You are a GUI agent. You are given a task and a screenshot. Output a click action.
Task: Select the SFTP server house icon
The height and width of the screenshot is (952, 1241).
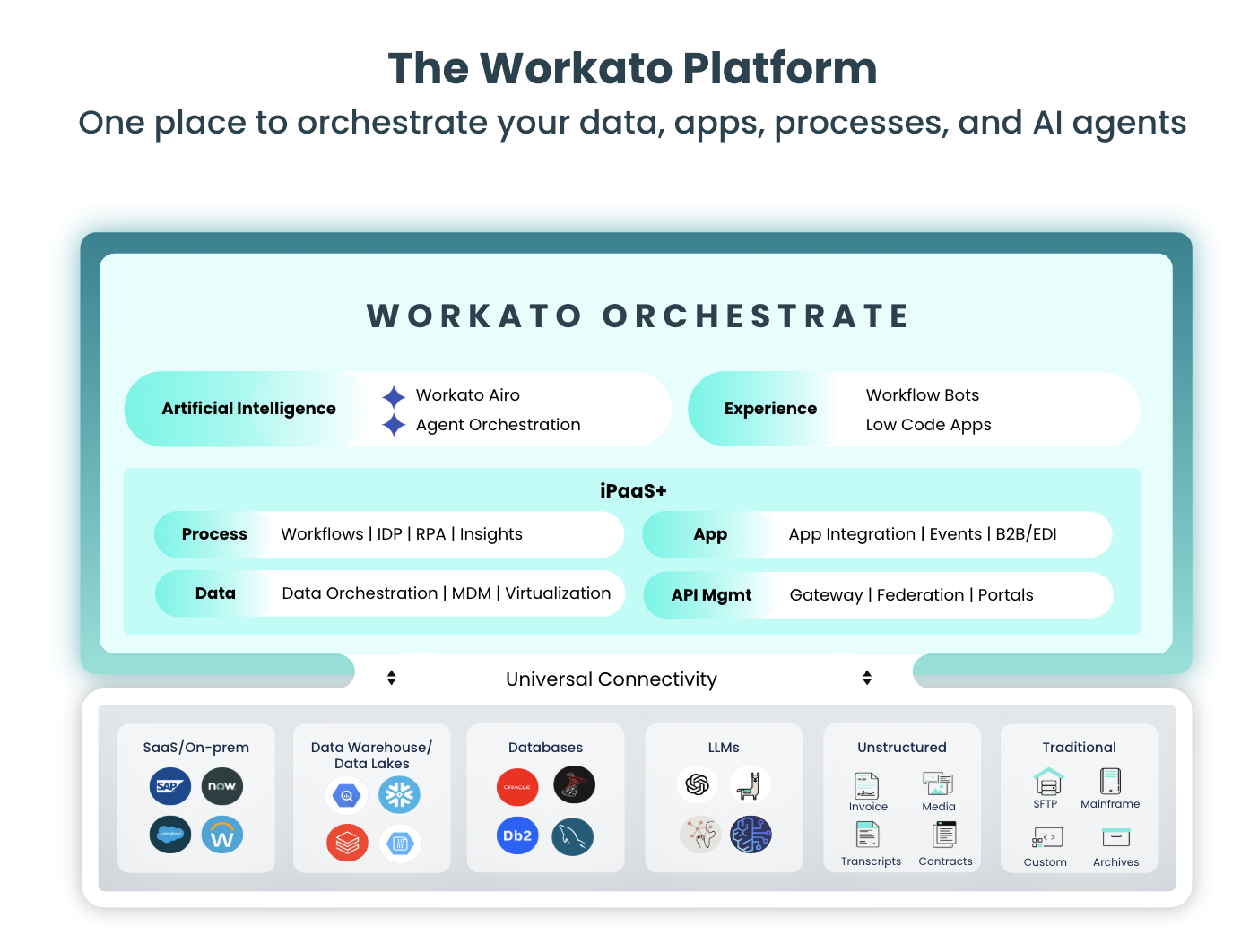click(x=1048, y=782)
